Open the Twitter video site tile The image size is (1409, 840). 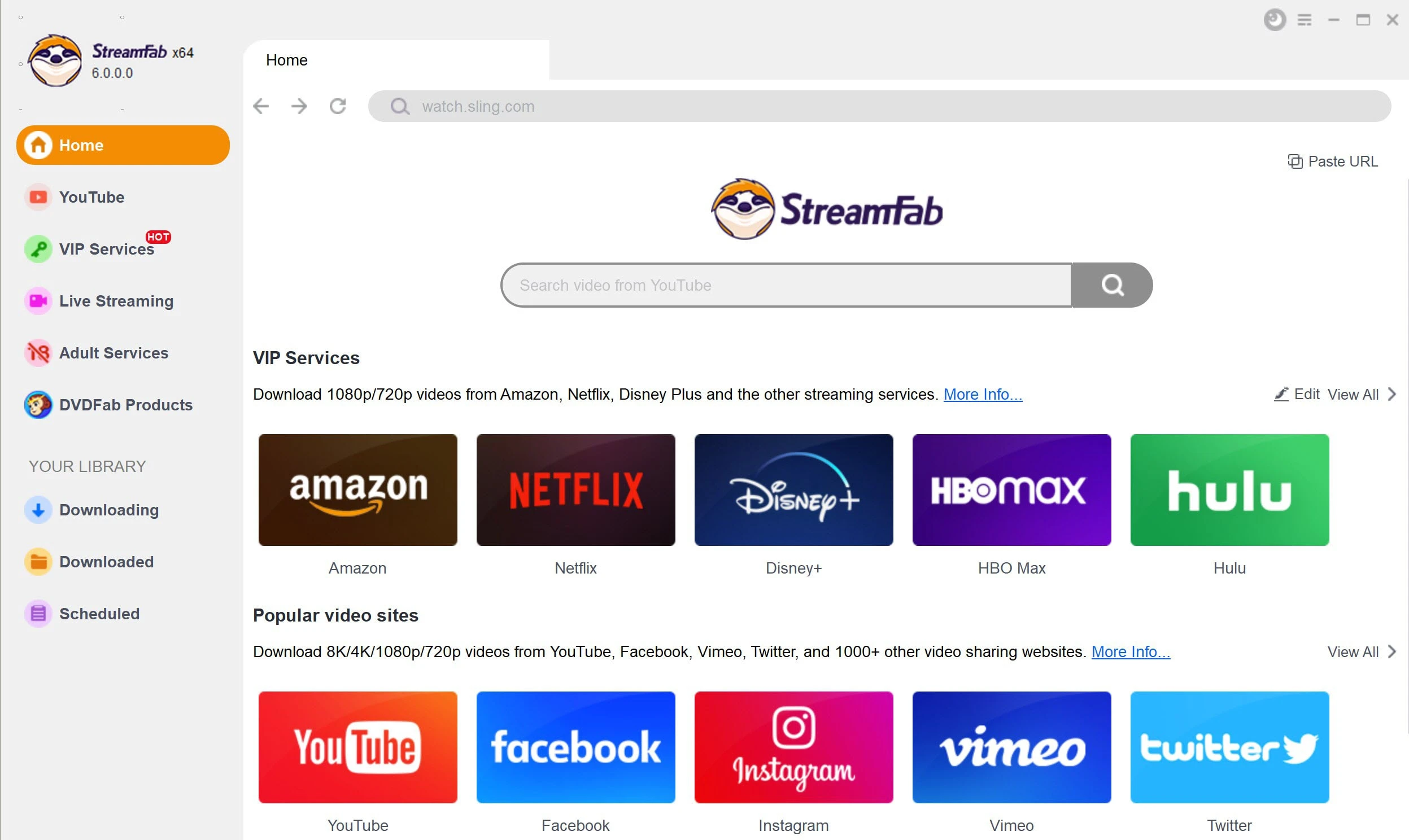point(1229,747)
